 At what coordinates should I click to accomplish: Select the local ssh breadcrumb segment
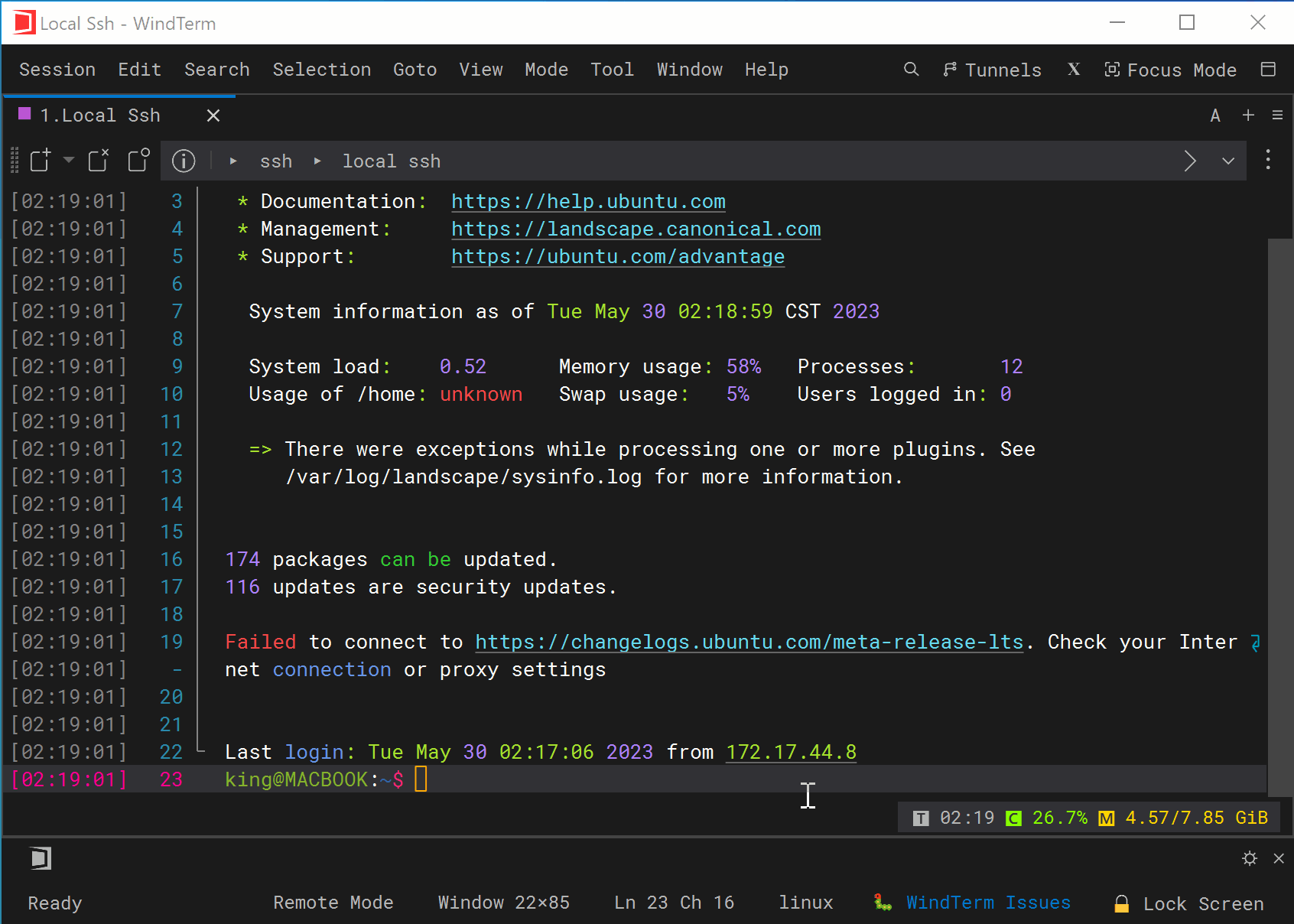tap(392, 161)
